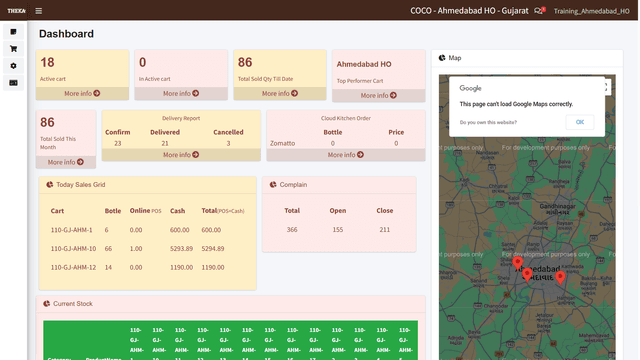Click Complain close value 211
The width and height of the screenshot is (640, 360).
click(x=384, y=230)
